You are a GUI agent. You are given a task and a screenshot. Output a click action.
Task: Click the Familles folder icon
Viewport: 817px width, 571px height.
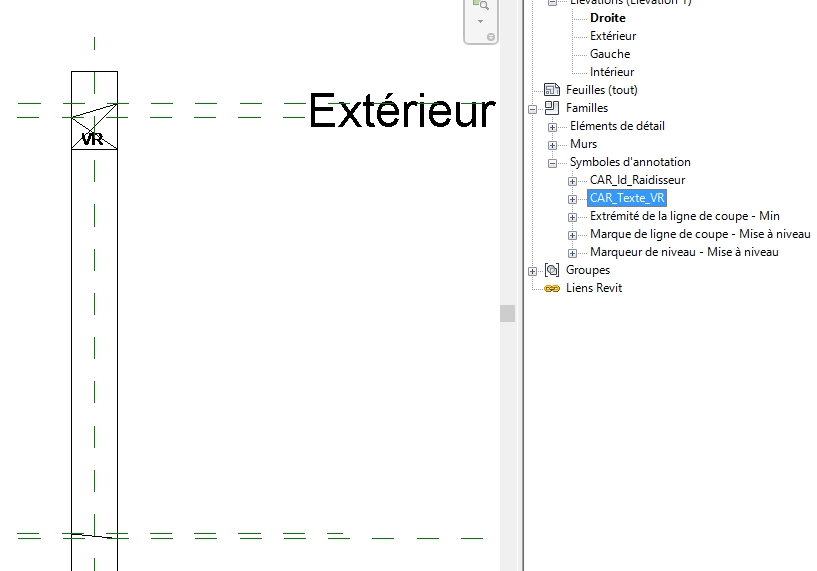(551, 108)
